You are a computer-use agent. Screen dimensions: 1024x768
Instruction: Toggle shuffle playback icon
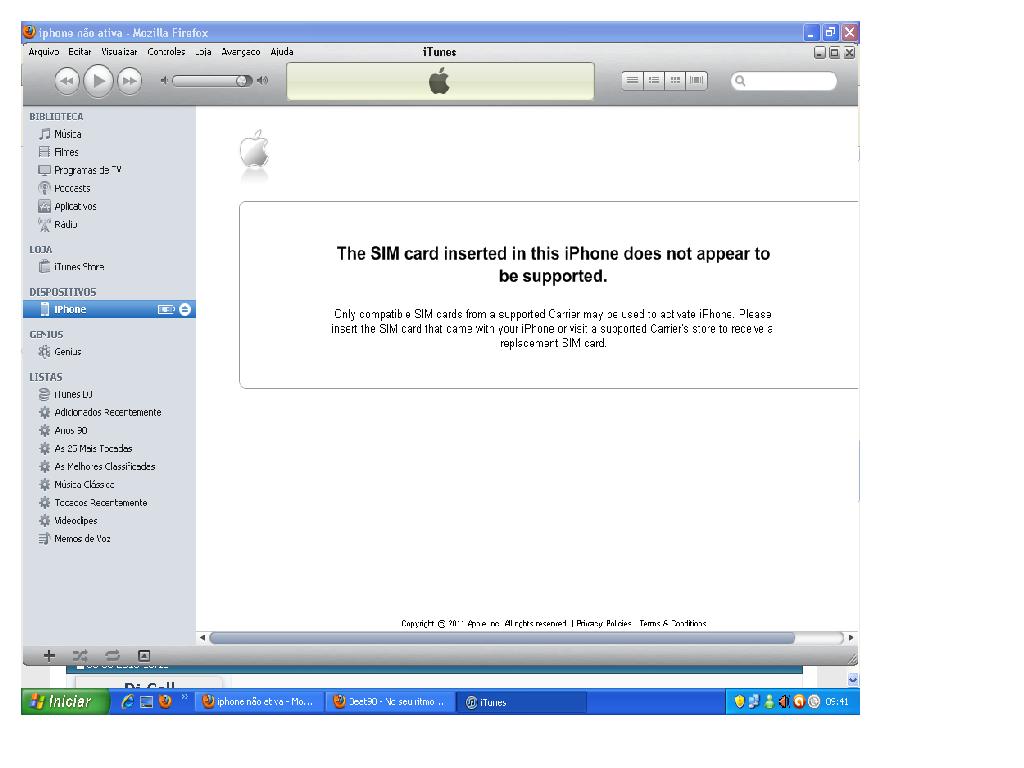point(80,656)
